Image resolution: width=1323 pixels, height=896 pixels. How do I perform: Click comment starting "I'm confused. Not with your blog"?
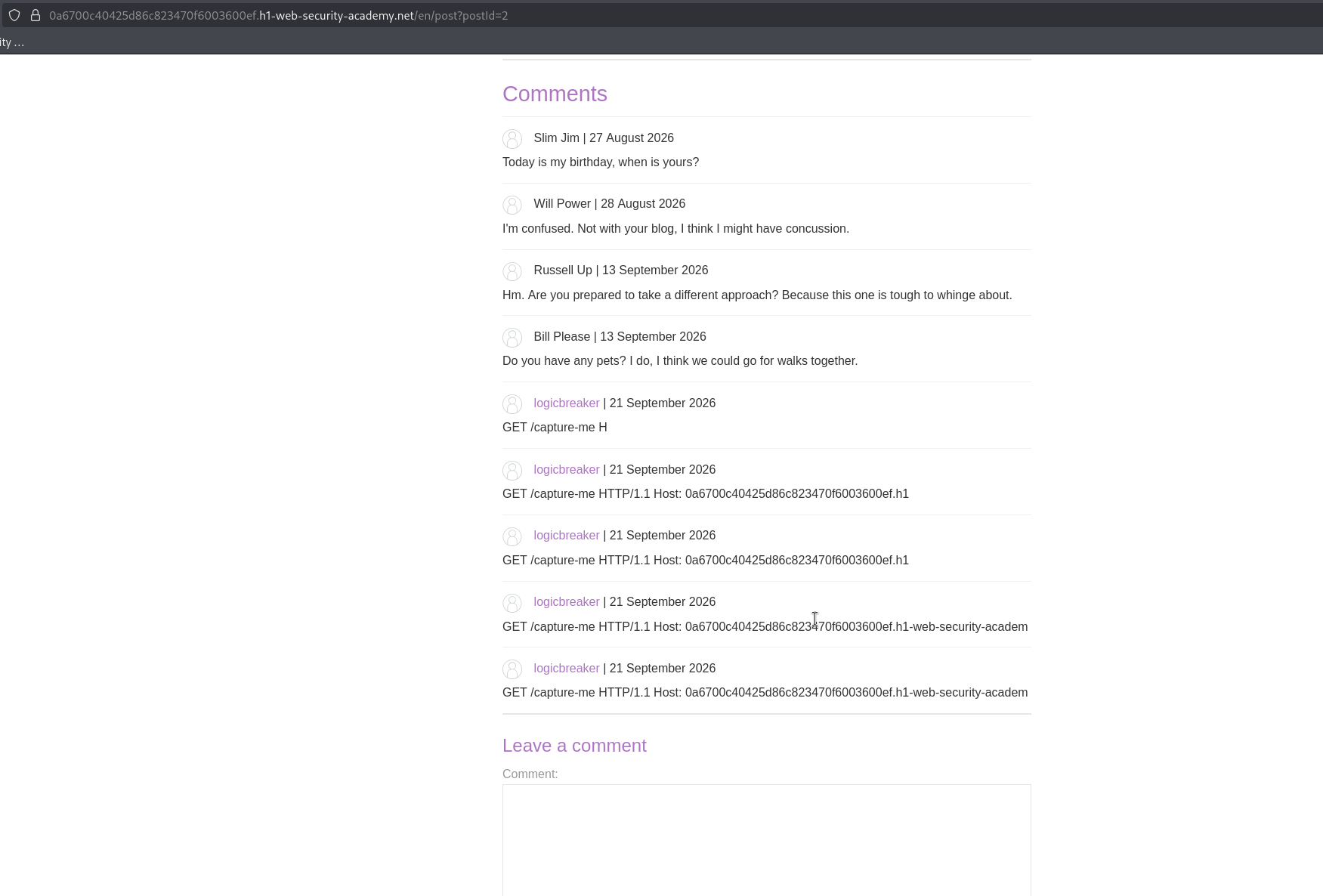[675, 229]
